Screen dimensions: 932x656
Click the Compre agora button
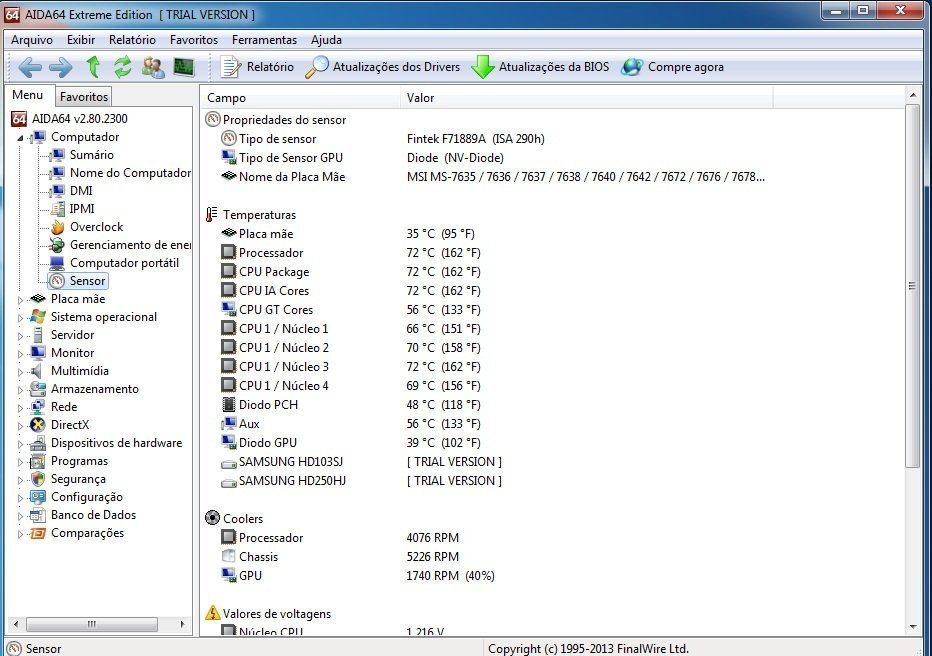(672, 67)
